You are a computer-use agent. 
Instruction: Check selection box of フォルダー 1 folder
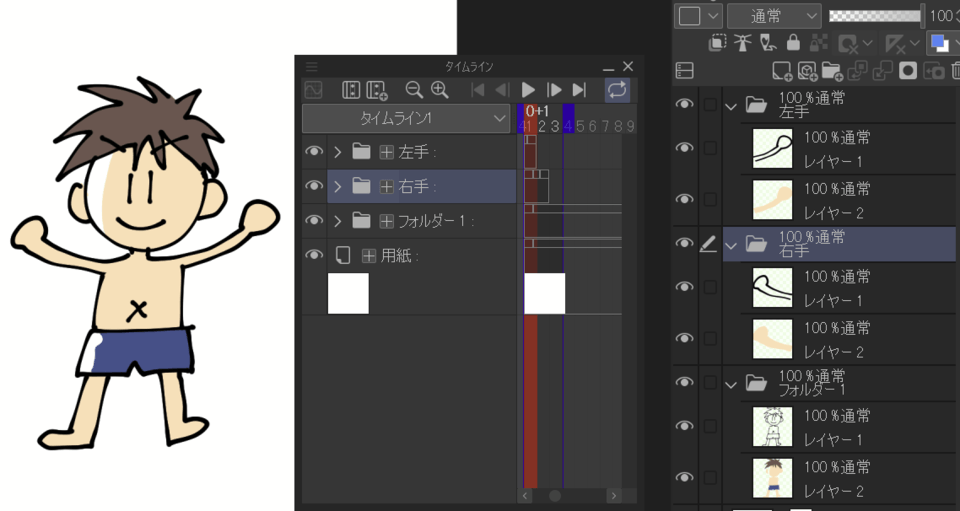coord(710,382)
